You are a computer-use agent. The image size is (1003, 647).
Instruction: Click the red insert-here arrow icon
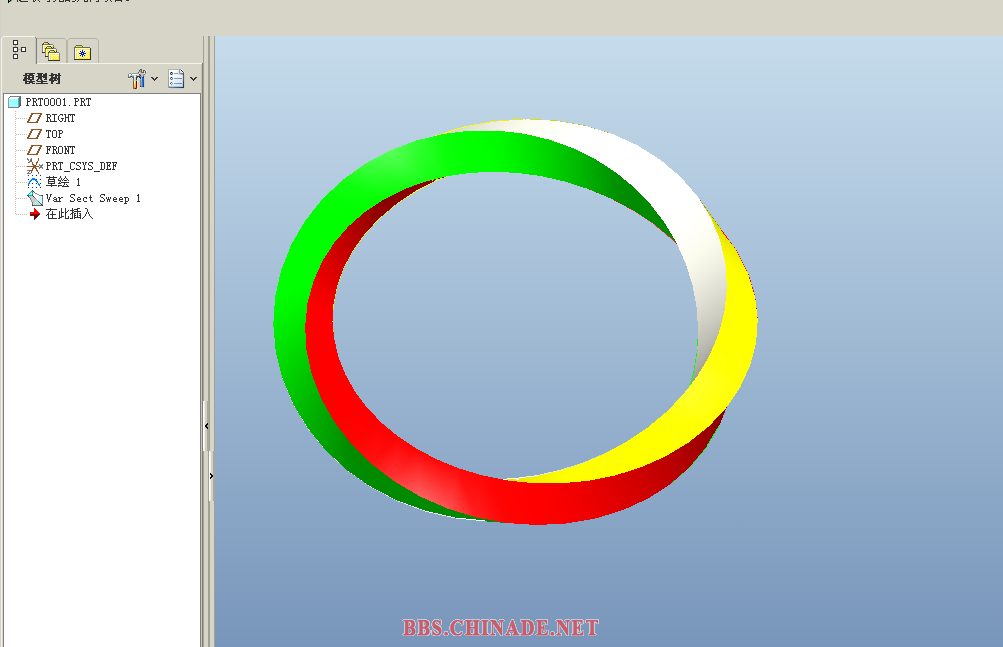point(35,214)
